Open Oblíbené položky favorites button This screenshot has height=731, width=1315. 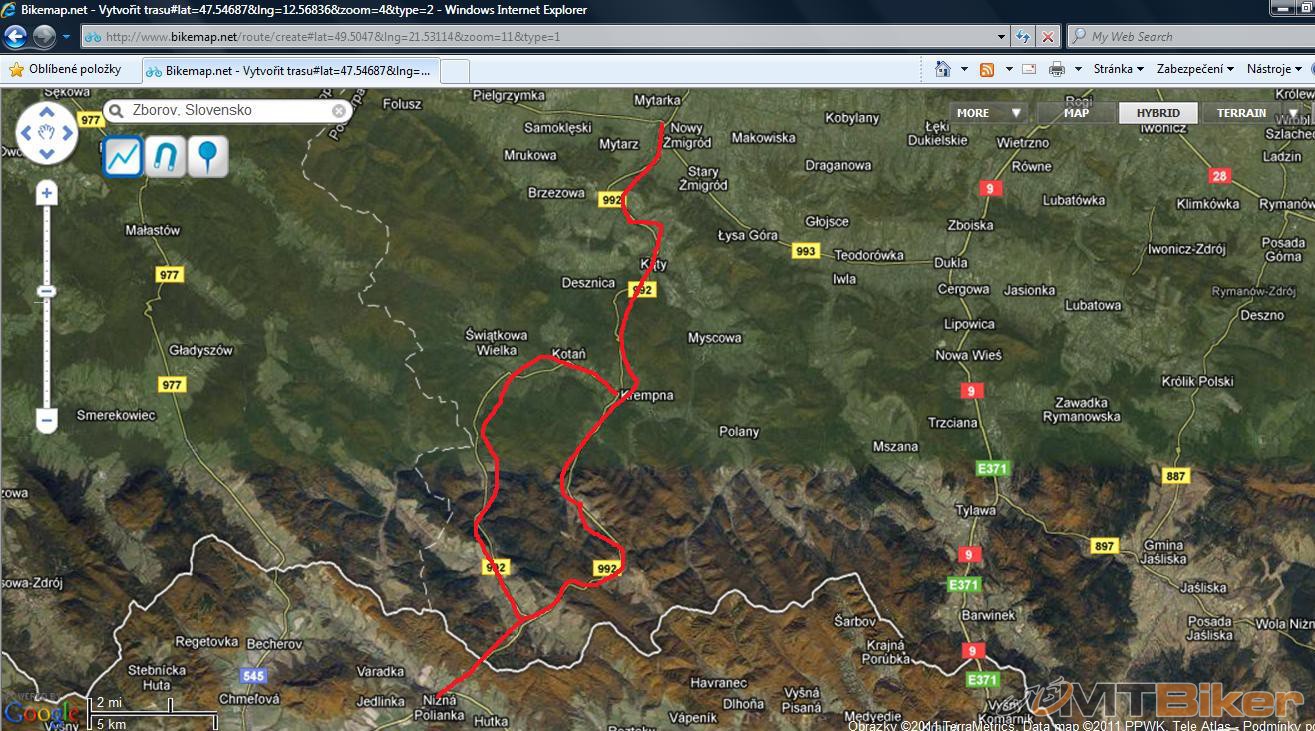pos(65,69)
